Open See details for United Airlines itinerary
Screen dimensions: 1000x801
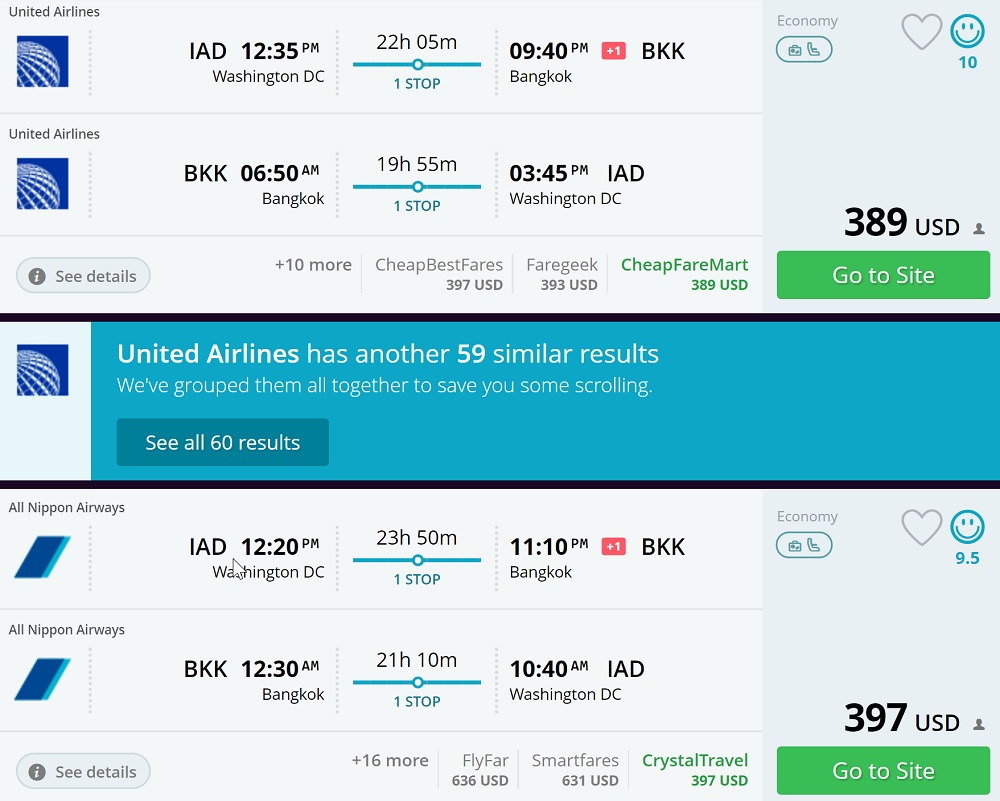coord(83,276)
